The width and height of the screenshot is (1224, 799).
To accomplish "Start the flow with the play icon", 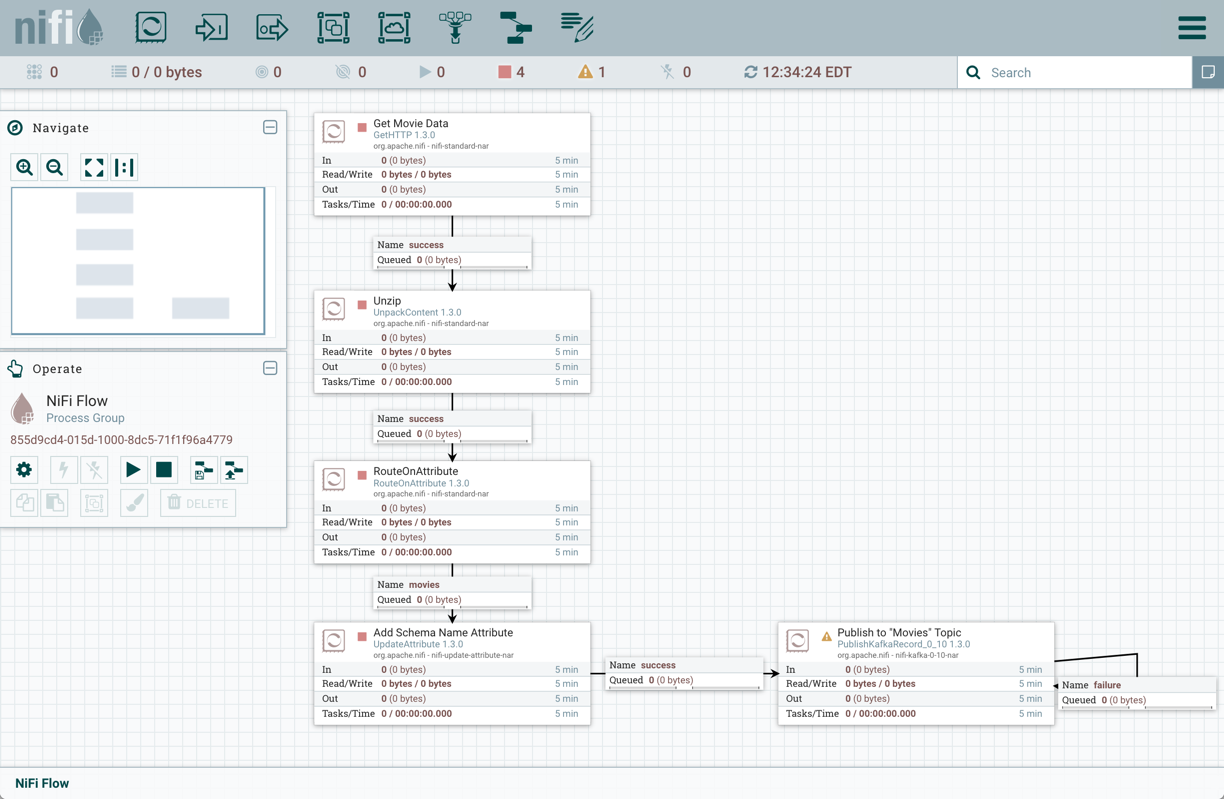I will pos(133,470).
